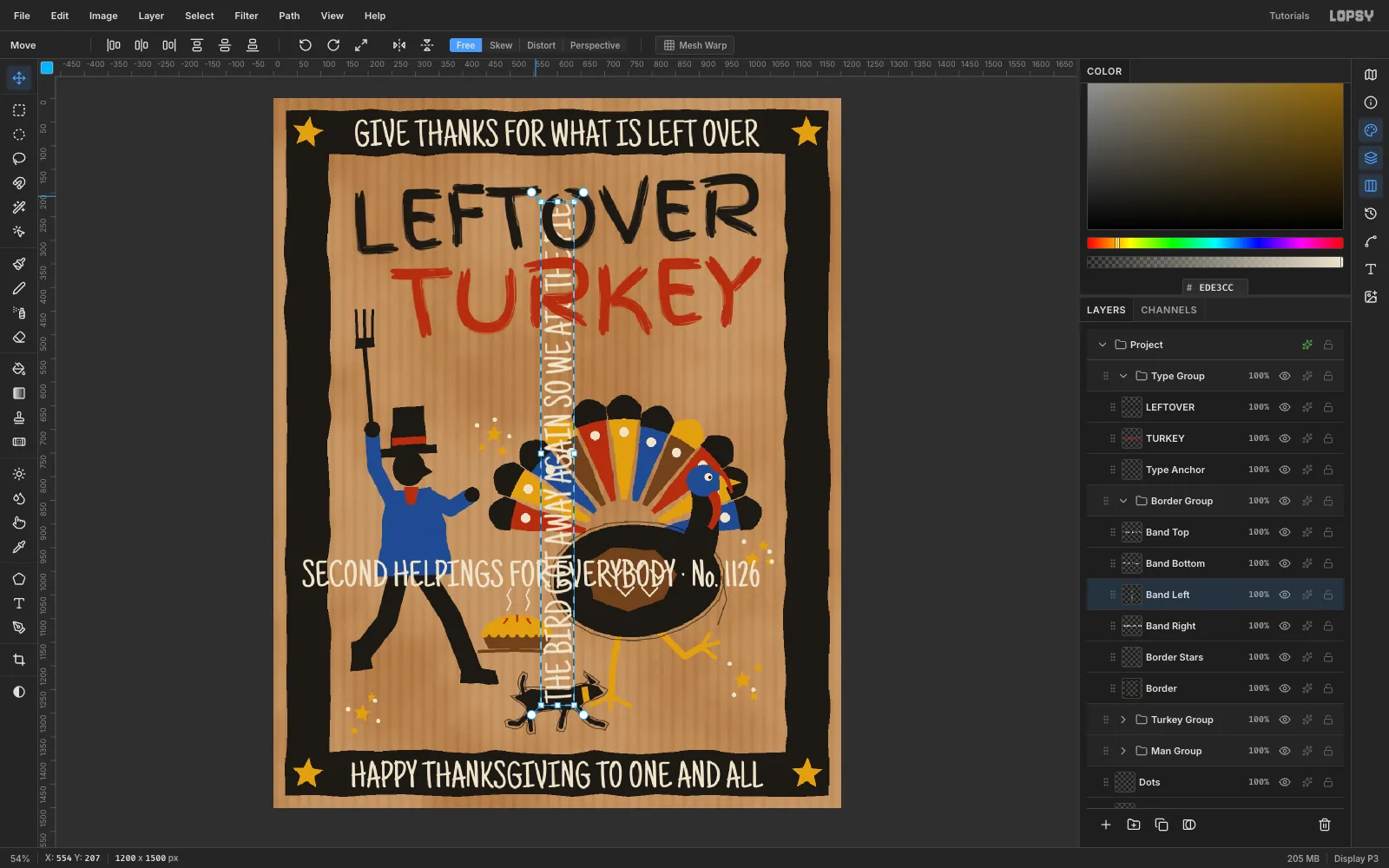Viewport: 1389px width, 868px height.
Task: Select the Border Stars layer row
Action: click(1215, 657)
